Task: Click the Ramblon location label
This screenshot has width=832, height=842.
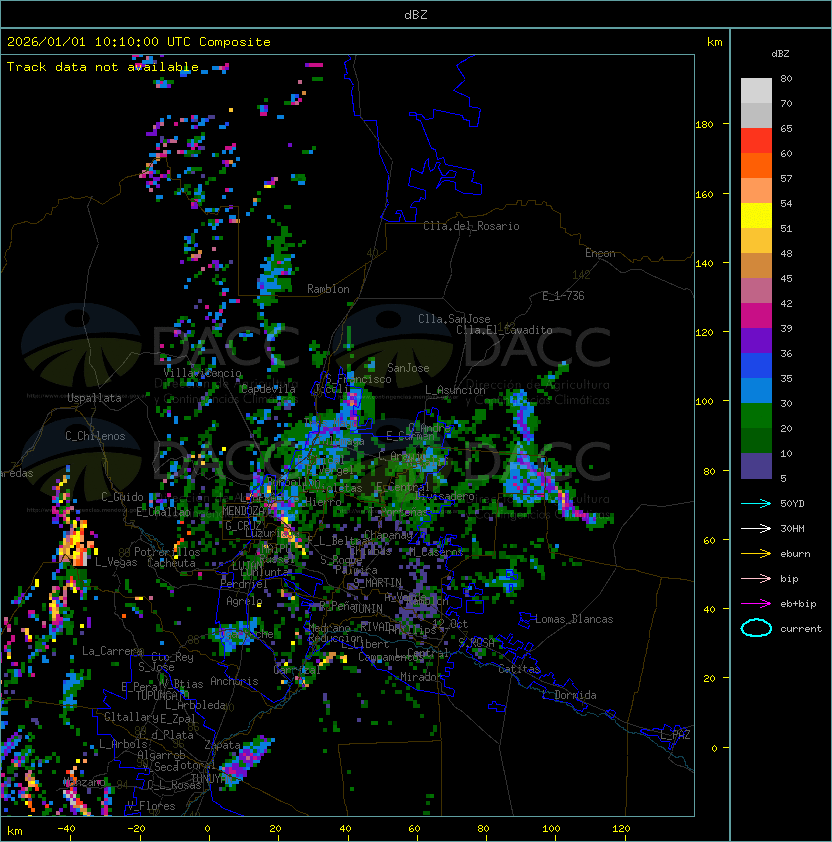Action: tap(328, 289)
